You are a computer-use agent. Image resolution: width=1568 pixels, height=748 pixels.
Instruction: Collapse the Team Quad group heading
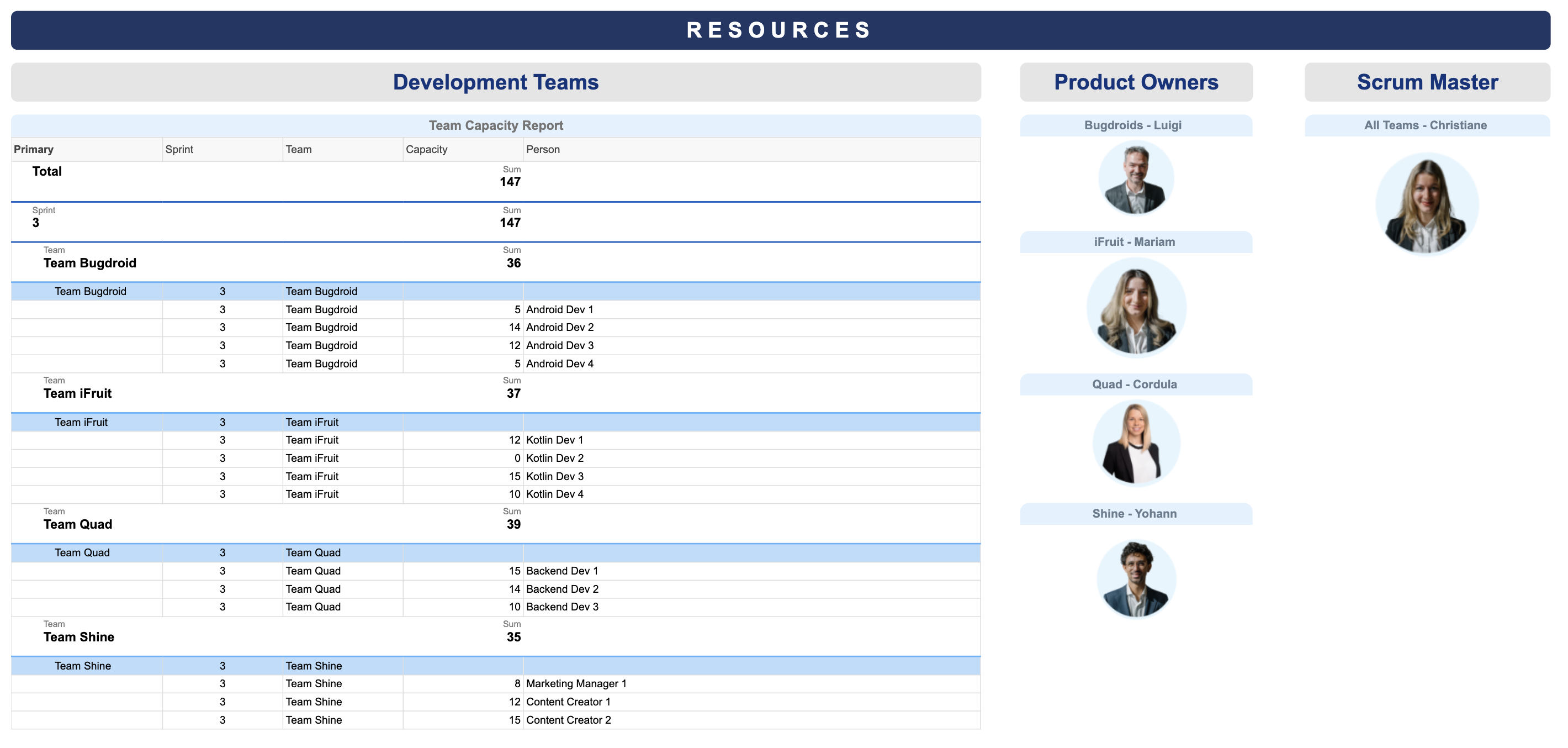(x=77, y=524)
